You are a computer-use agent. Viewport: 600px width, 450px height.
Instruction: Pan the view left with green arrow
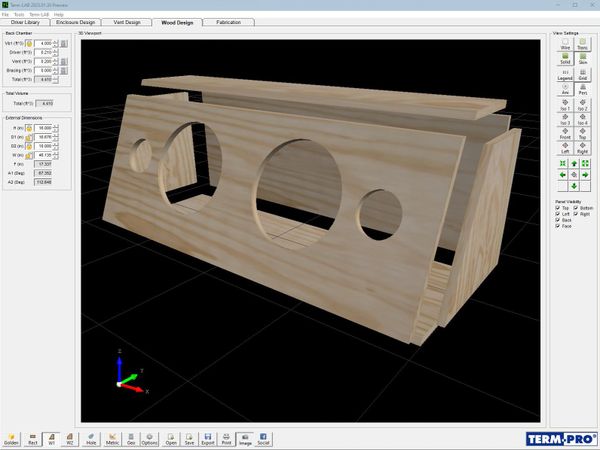tap(562, 175)
